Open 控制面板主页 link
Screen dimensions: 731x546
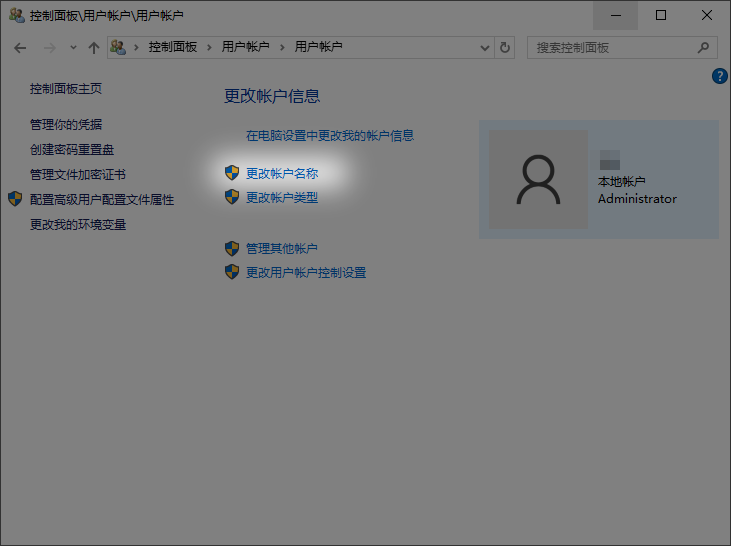tap(66, 89)
